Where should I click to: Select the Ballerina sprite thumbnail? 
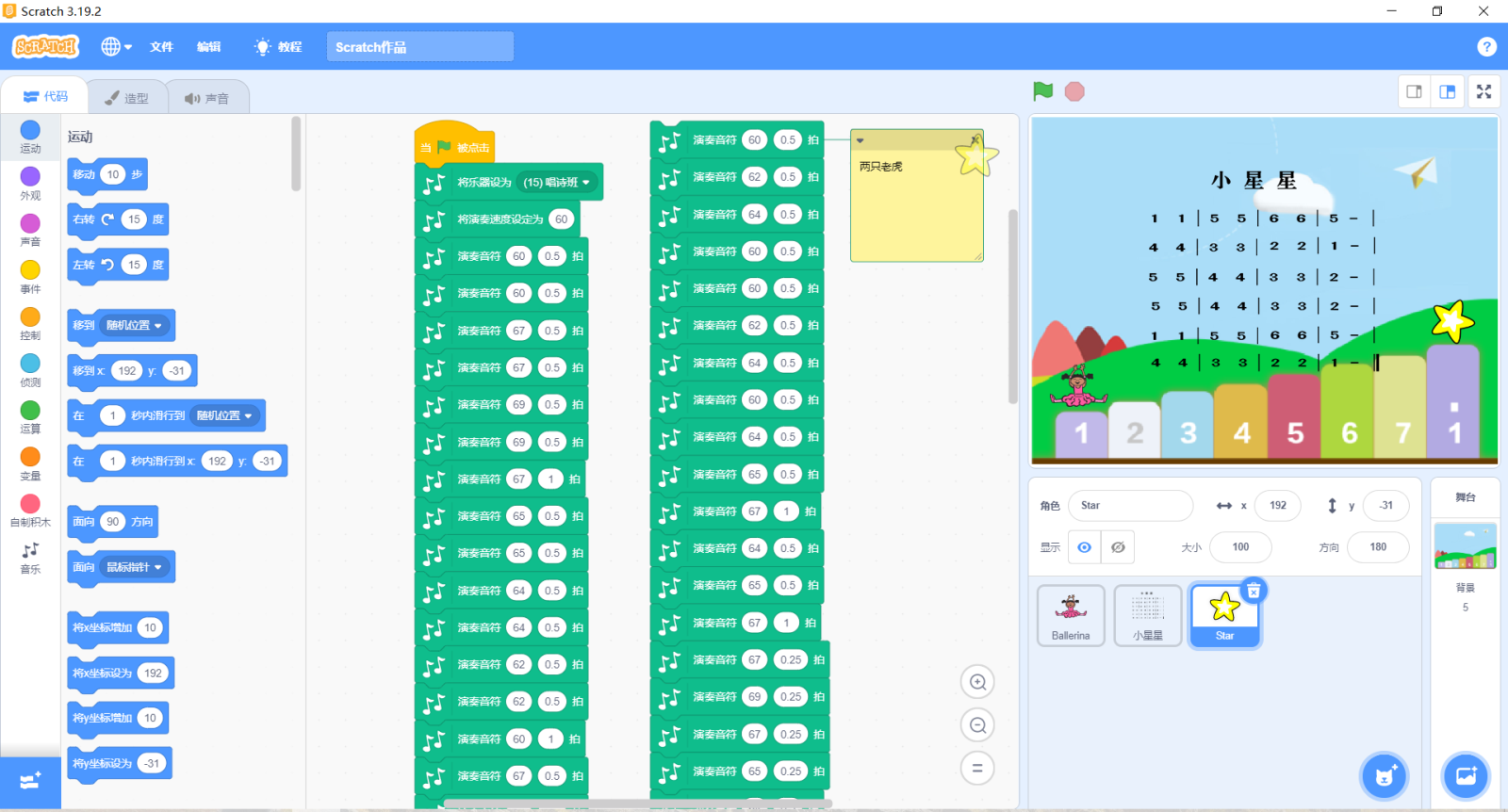tap(1071, 614)
